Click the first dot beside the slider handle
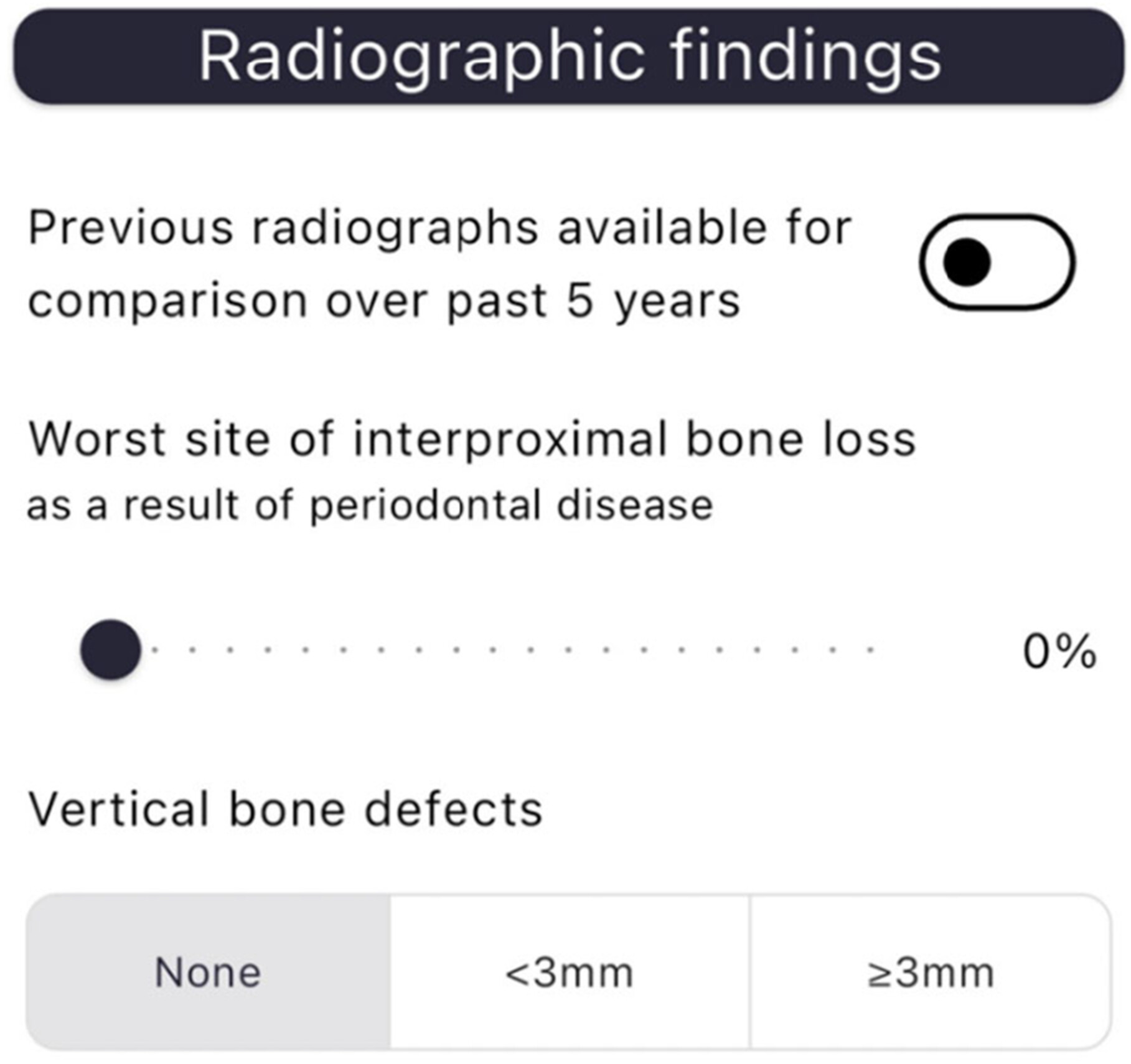This screenshot has width=1131, height=1064. coord(155,650)
